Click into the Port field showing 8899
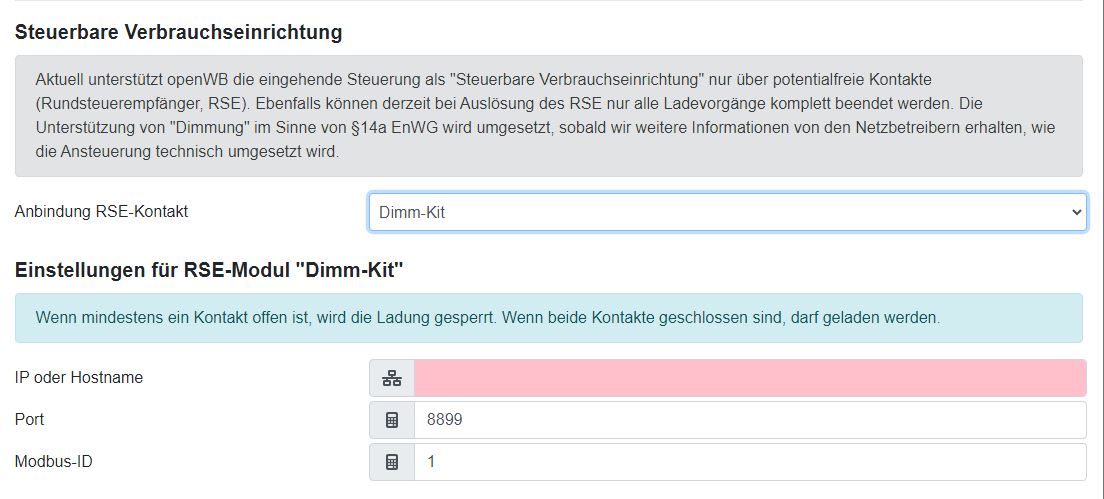Screen dimensions: 1104x499 (x=749, y=420)
